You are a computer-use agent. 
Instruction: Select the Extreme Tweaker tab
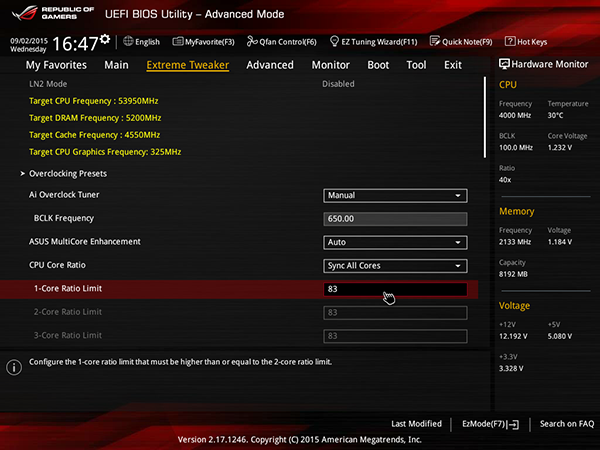click(x=188, y=65)
